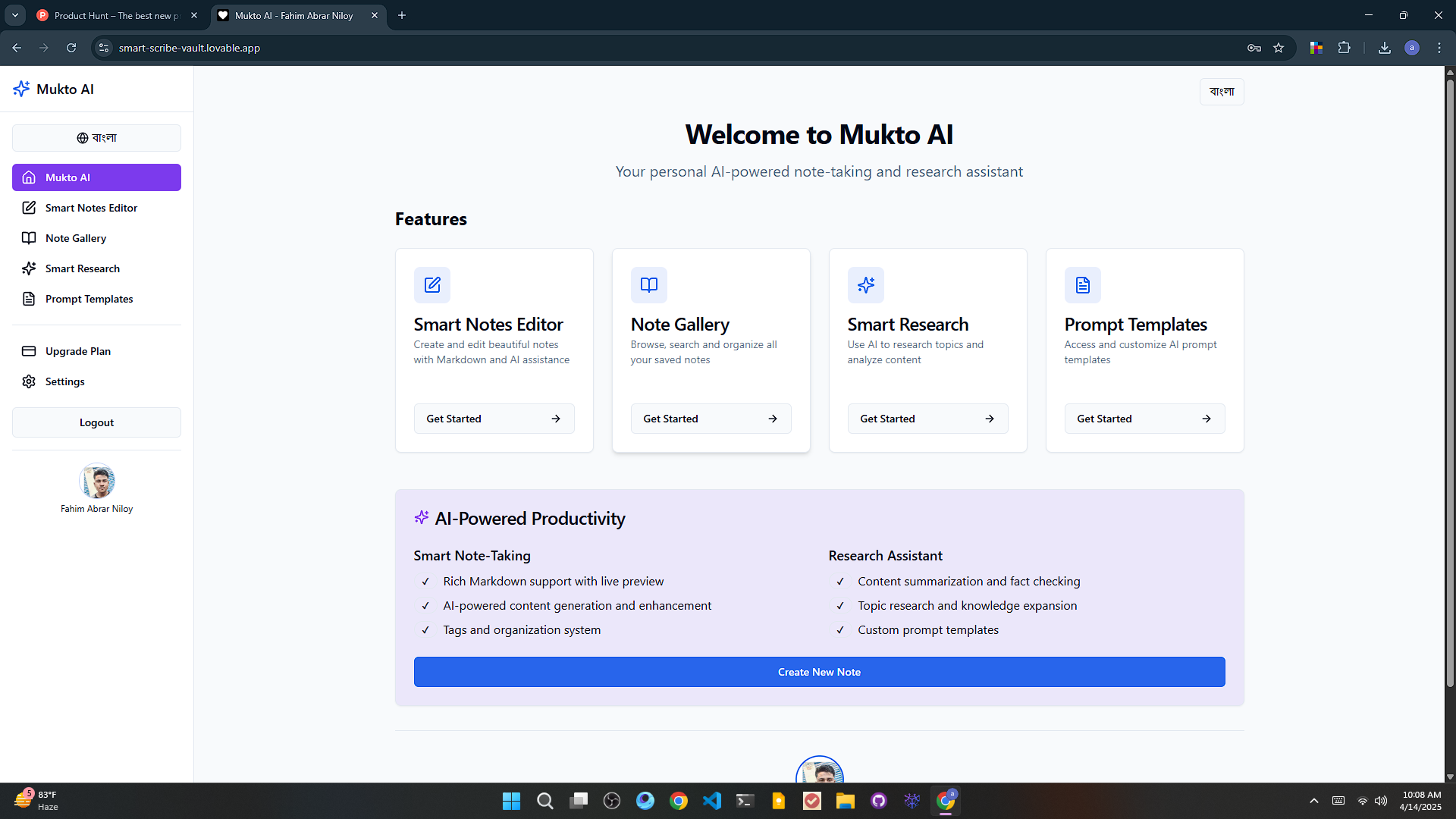The image size is (1456, 819).
Task: Switch language using the top-right বাংলা button
Action: point(1222,92)
